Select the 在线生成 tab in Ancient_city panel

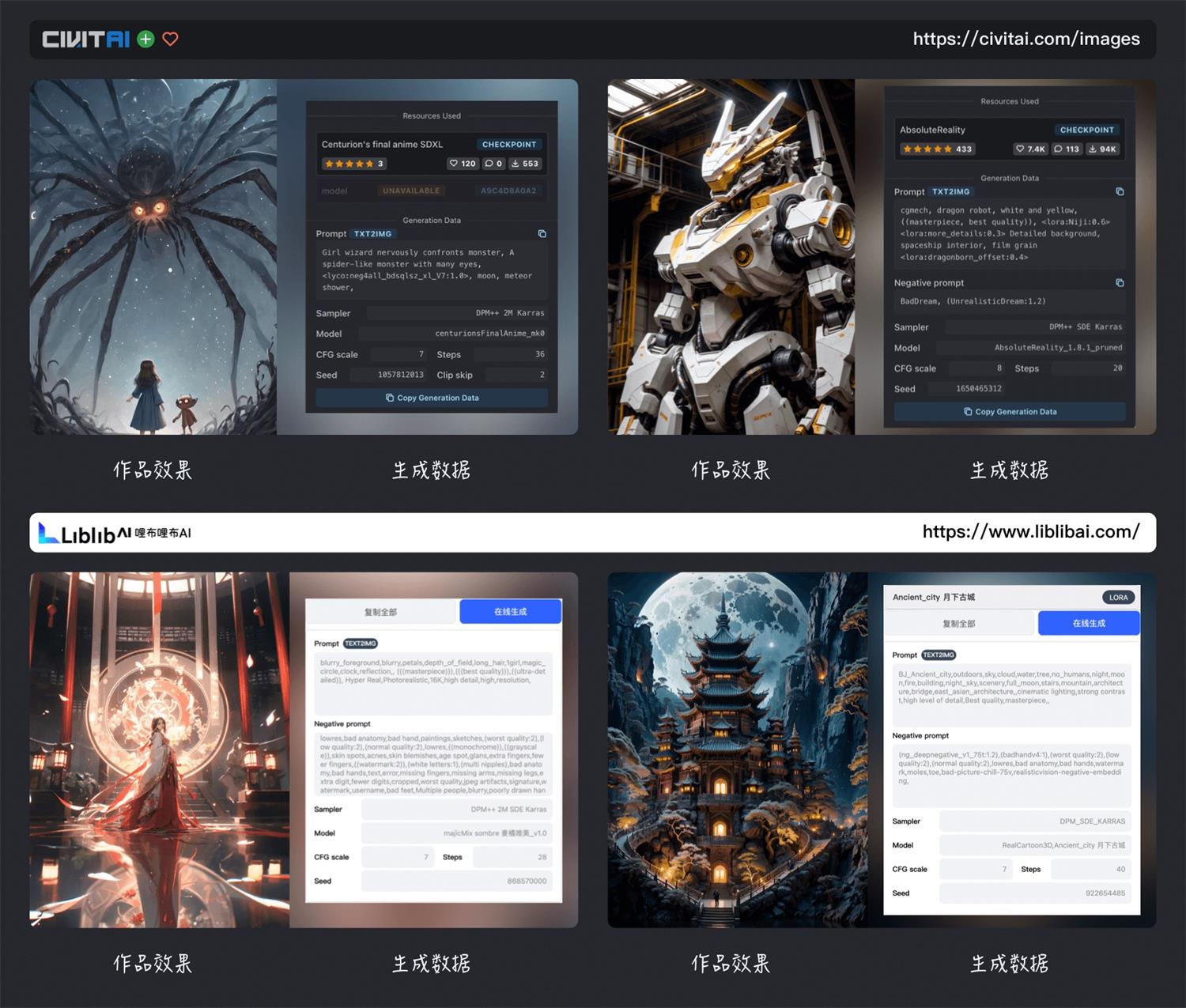(1089, 624)
